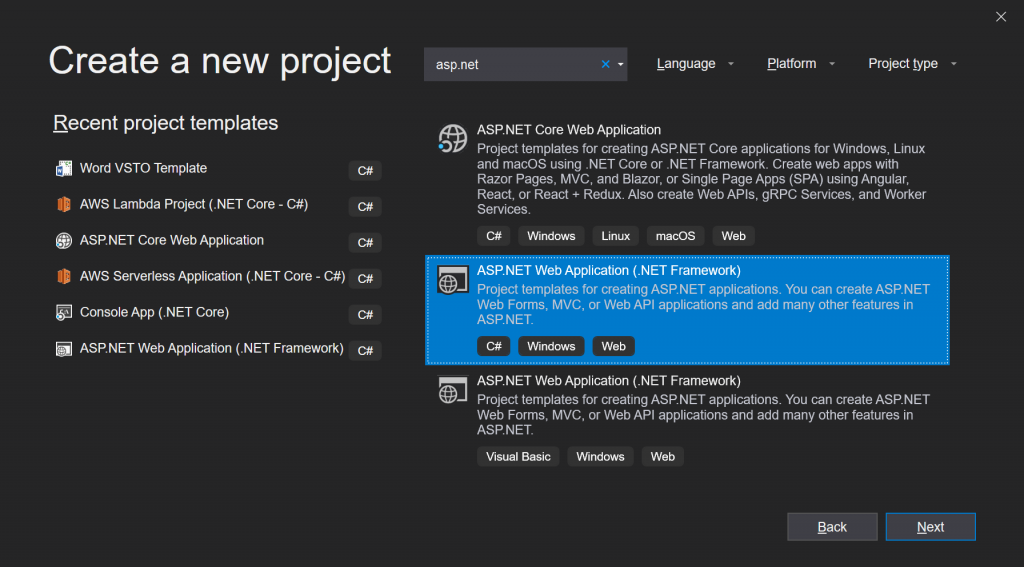1024x567 pixels.
Task: Click the Visual Basic ASP.NET Web Application icon
Action: click(x=453, y=390)
